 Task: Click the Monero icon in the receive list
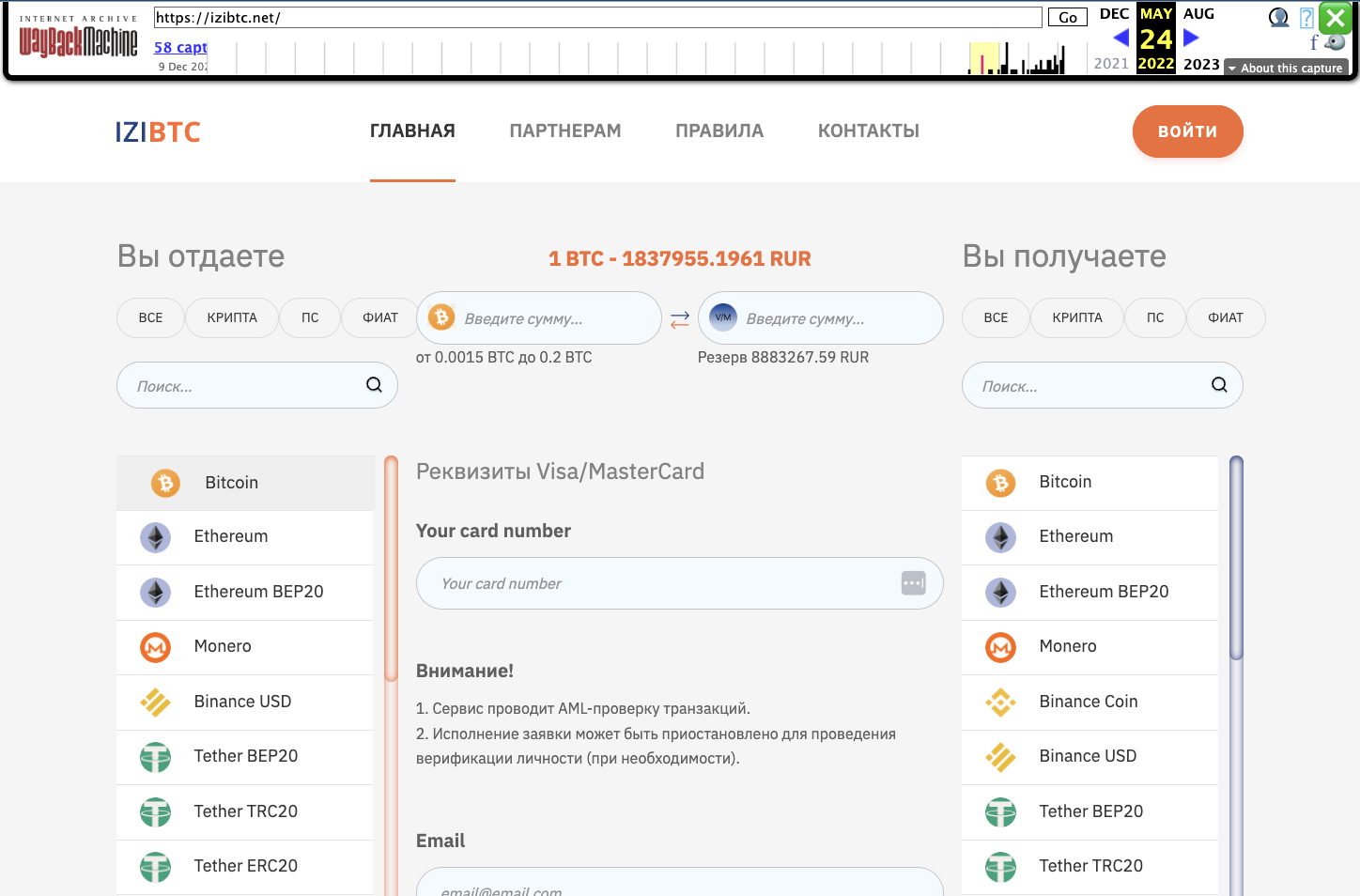pos(1000,647)
